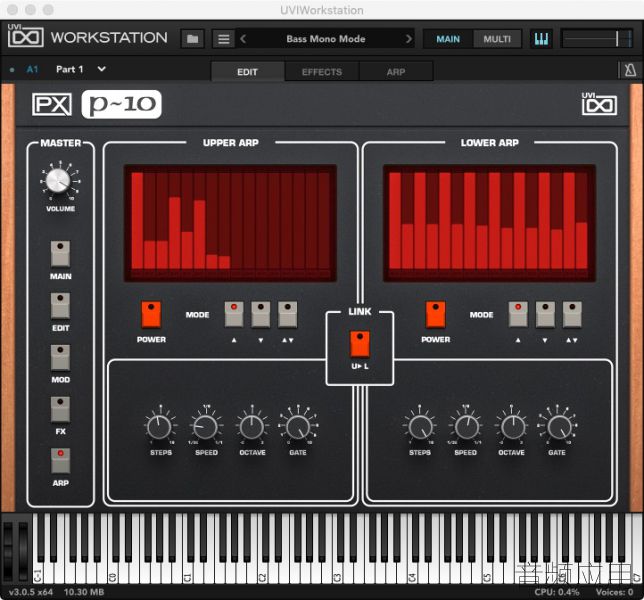Select the MOD page switch
Screen dimensions: 644x600
coord(60,357)
